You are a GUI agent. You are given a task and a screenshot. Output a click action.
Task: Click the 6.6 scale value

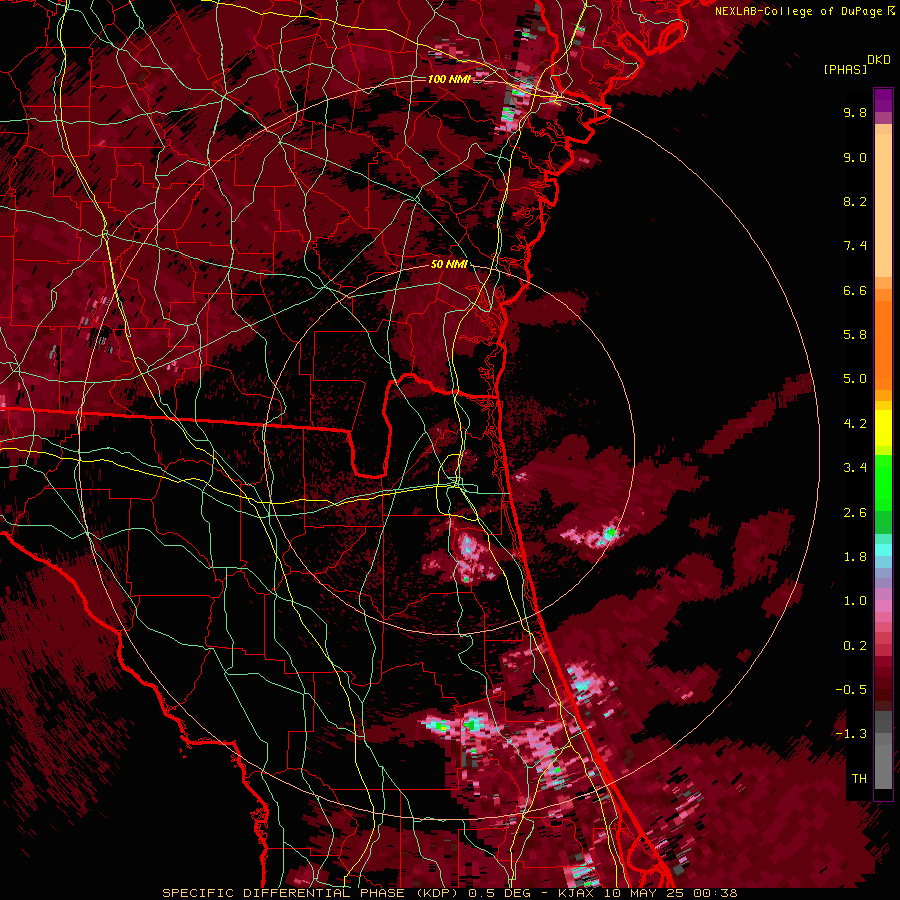(855, 290)
